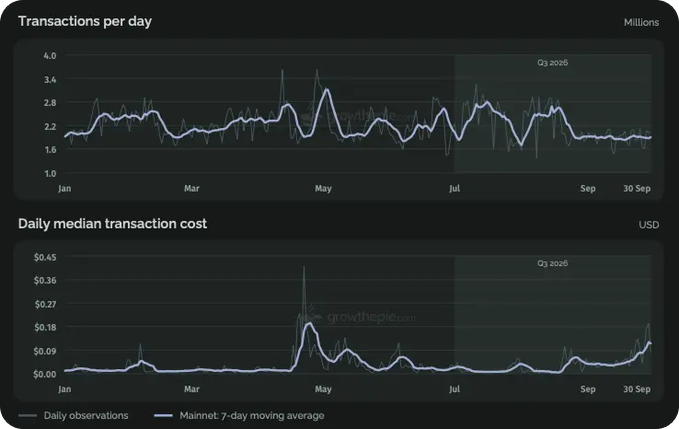Click the '2.2' y-axis value
The width and height of the screenshot is (679, 429).
[50, 126]
